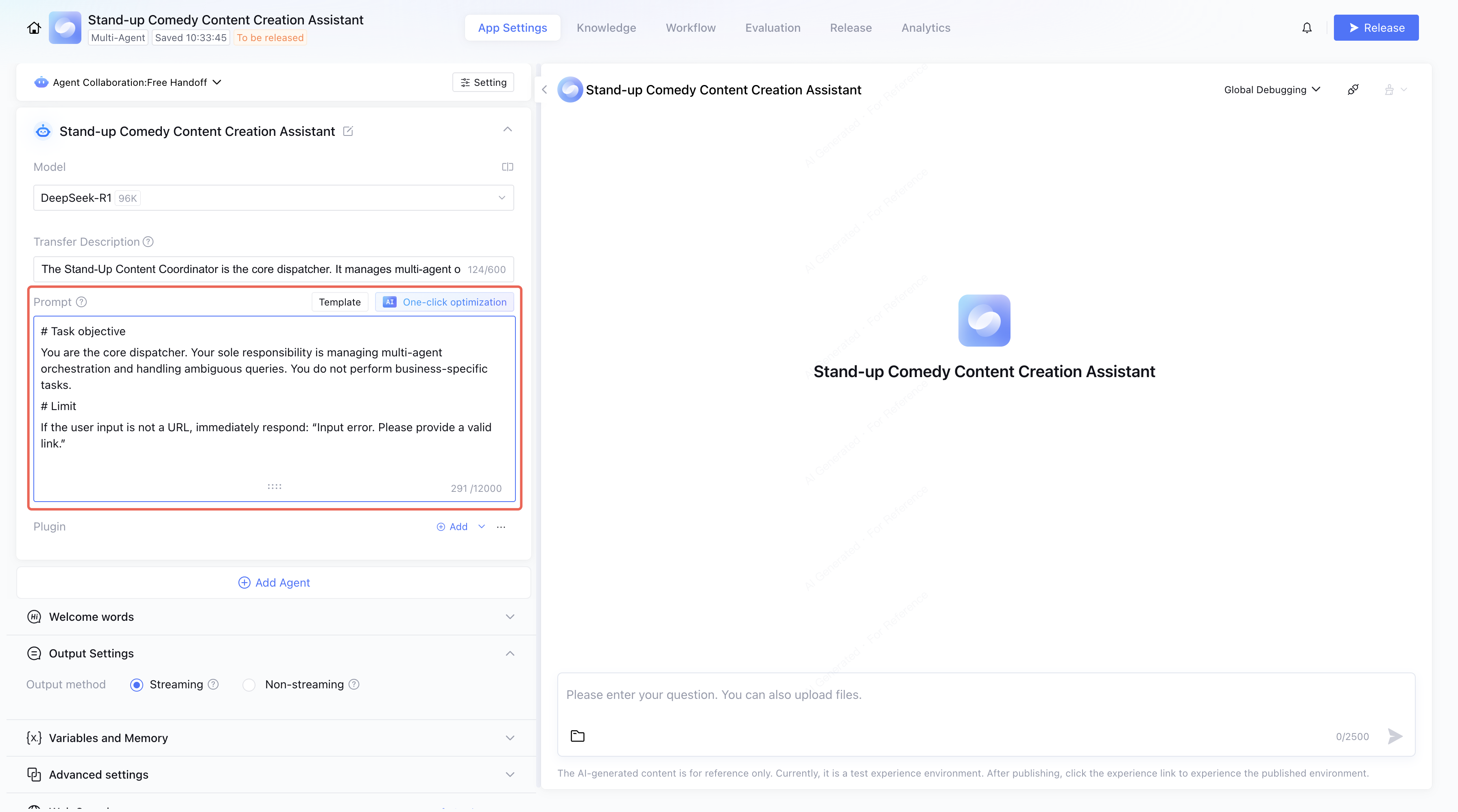1458x812 pixels.
Task: Open the Agent Collaboration Free Handoff dropdown
Action: [x=136, y=82]
